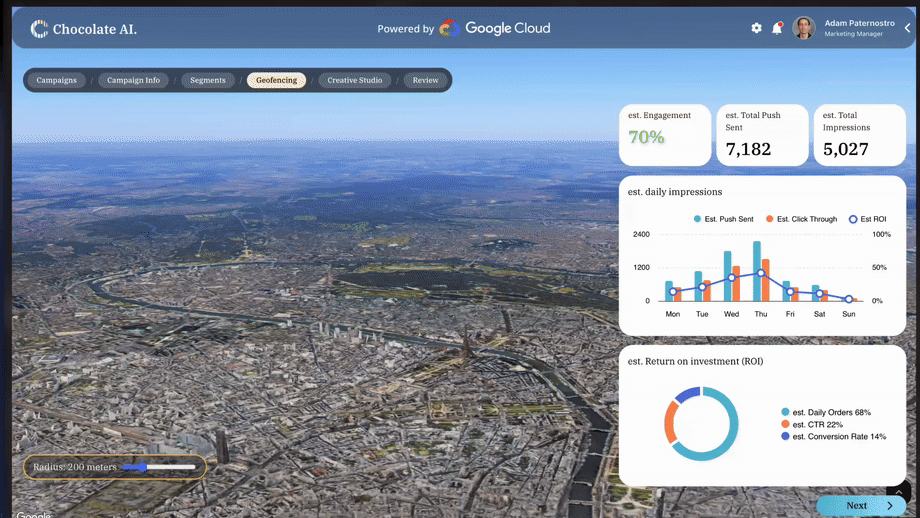Click the 7,182 Total Push Sent value
Image resolution: width=920 pixels, height=518 pixels.
(x=748, y=149)
